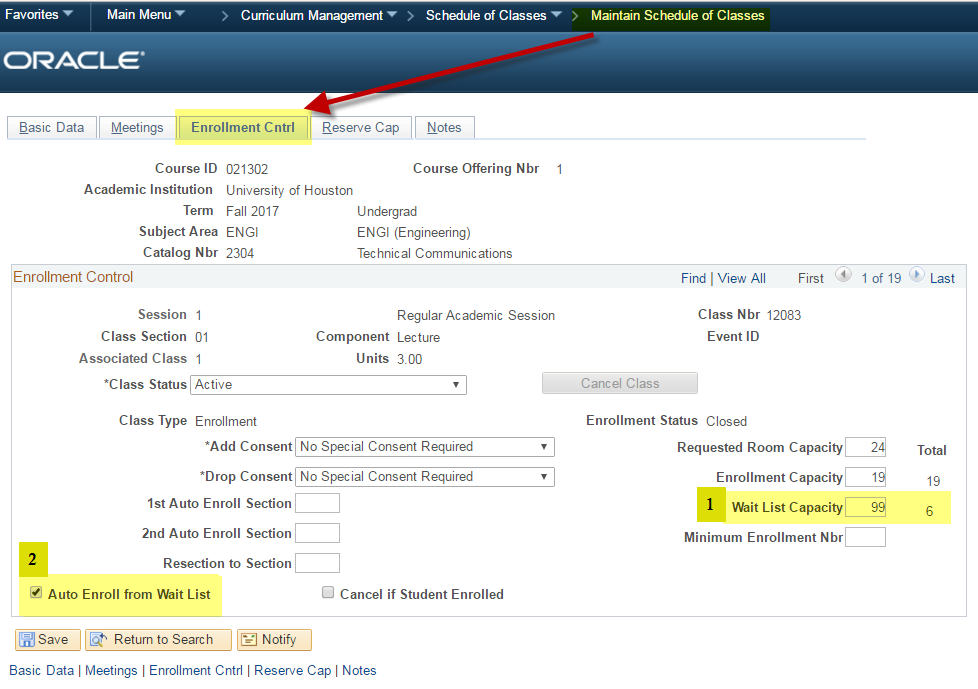
Task: Open the Main Menu dropdown
Action: click(146, 15)
